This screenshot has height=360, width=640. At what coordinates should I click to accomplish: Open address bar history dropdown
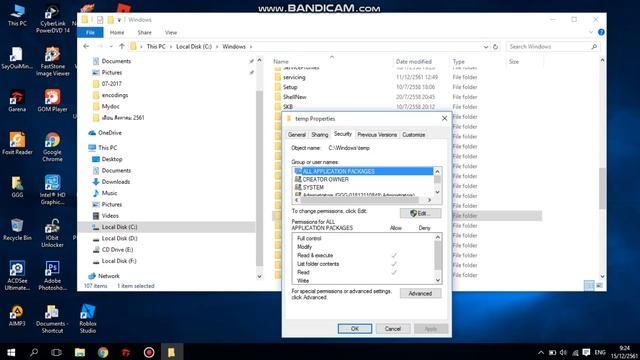click(486, 47)
